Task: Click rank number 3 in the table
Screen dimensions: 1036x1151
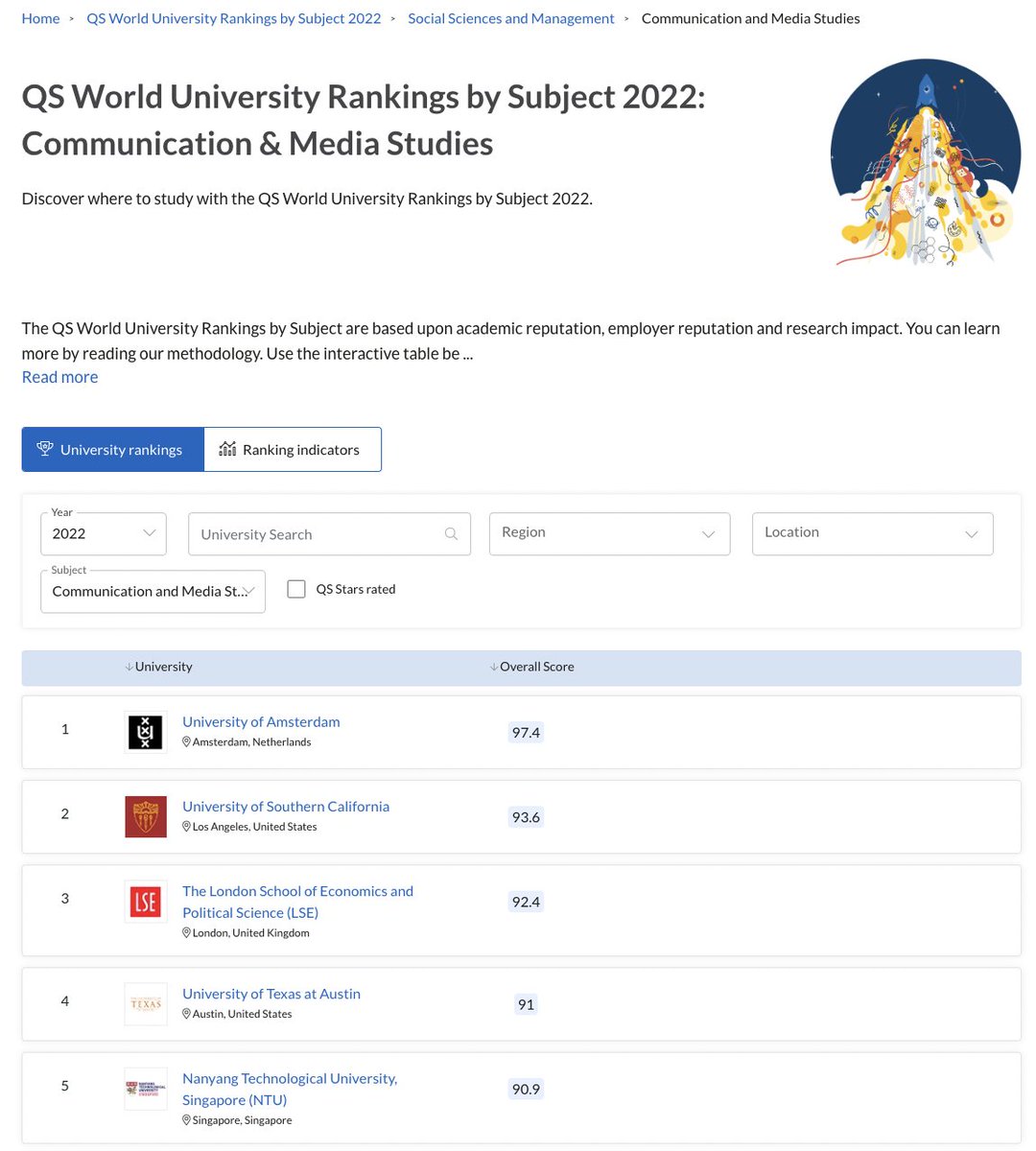Action: (x=65, y=898)
